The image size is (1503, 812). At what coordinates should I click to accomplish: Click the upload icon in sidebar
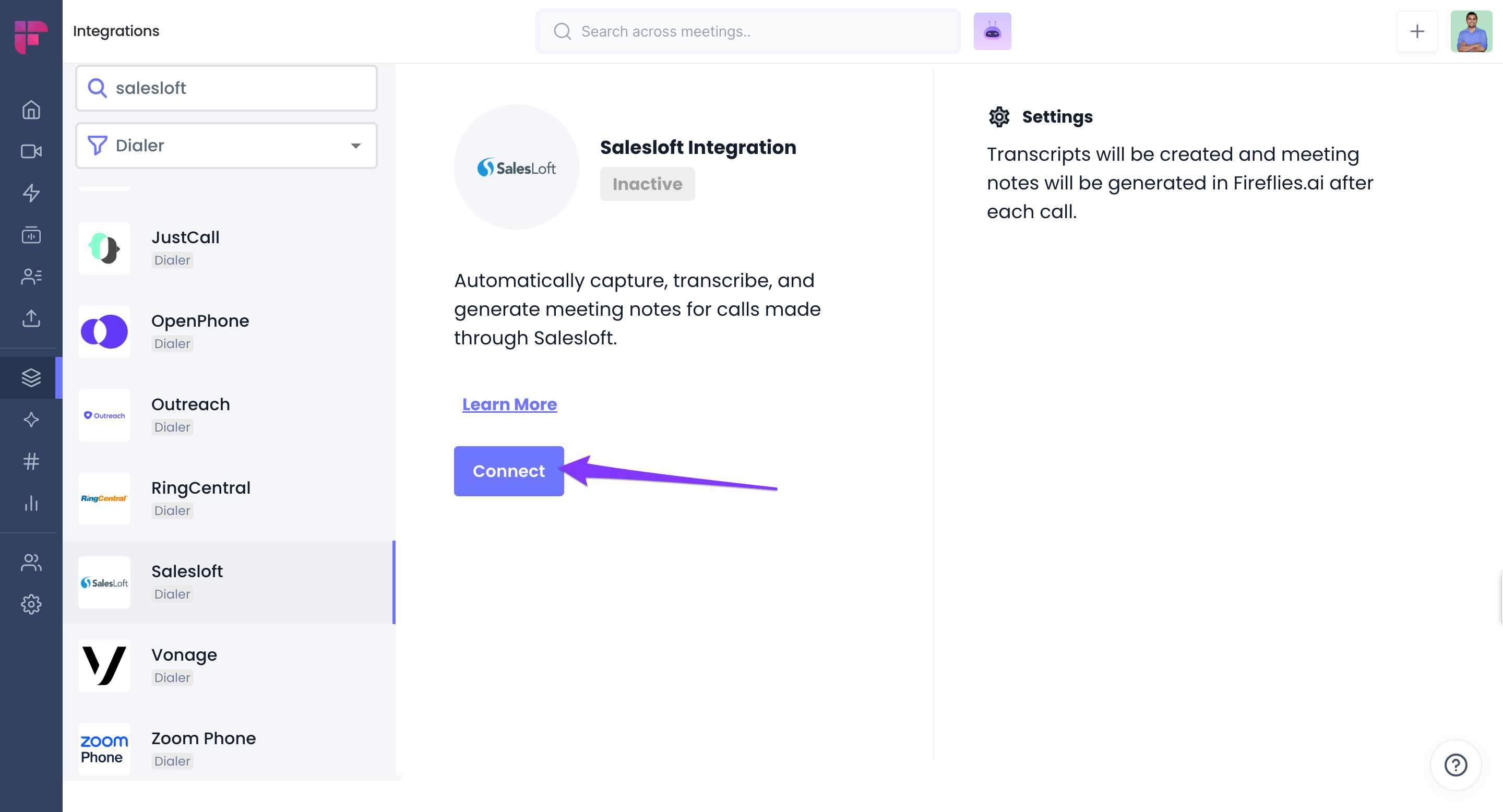pos(31,318)
